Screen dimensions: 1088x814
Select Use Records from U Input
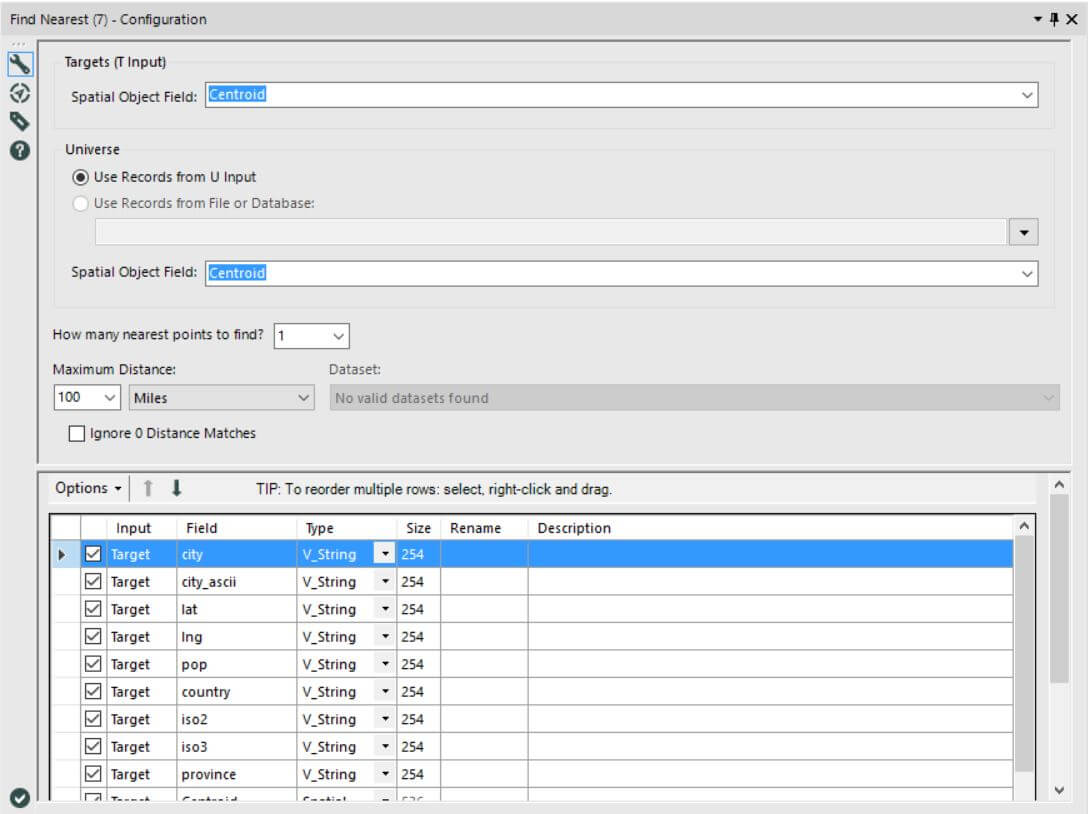81,177
